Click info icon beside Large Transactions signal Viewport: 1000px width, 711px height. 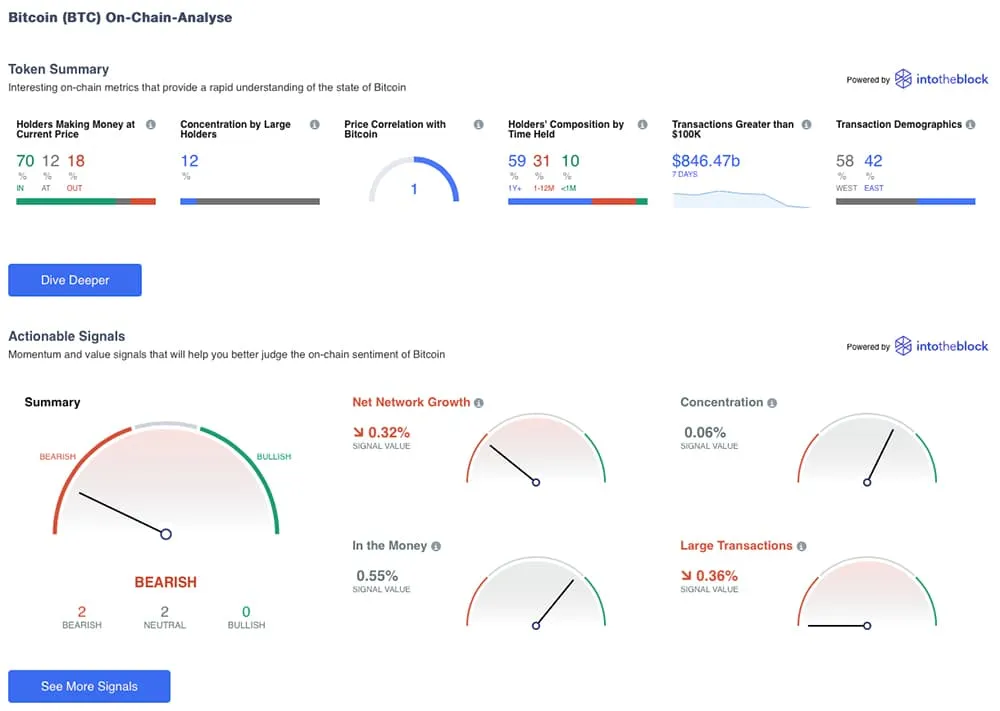pos(802,547)
